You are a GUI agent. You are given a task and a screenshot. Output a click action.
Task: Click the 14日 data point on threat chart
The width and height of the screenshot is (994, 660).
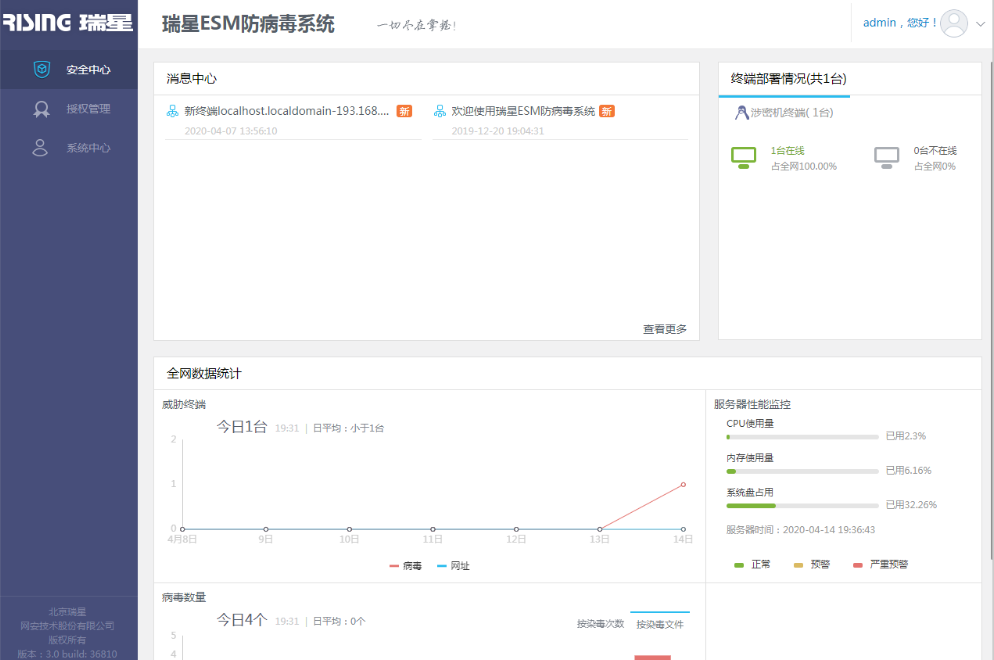(683, 484)
